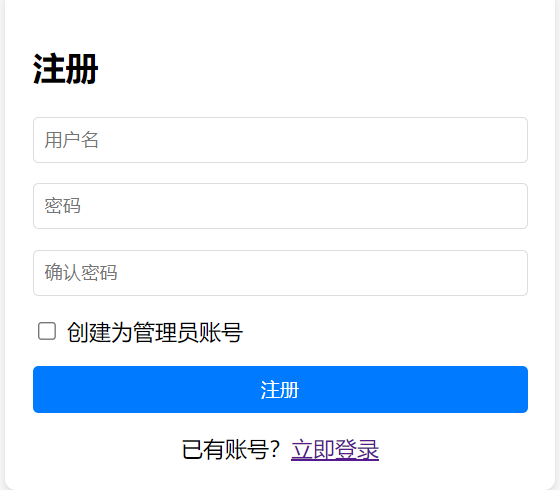Image resolution: width=560 pixels, height=490 pixels.
Task: Go to login via 立即登录
Action: point(335,449)
